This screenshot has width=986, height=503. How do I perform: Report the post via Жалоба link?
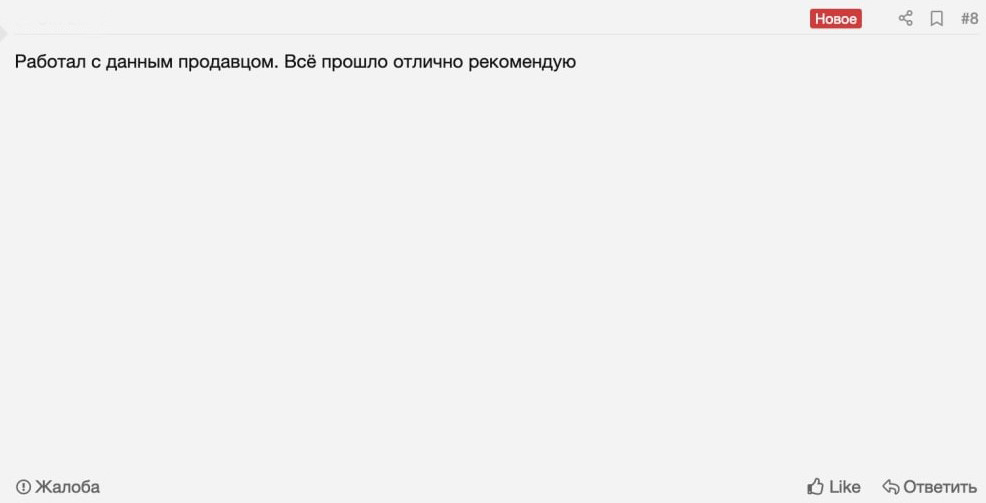click(67, 487)
